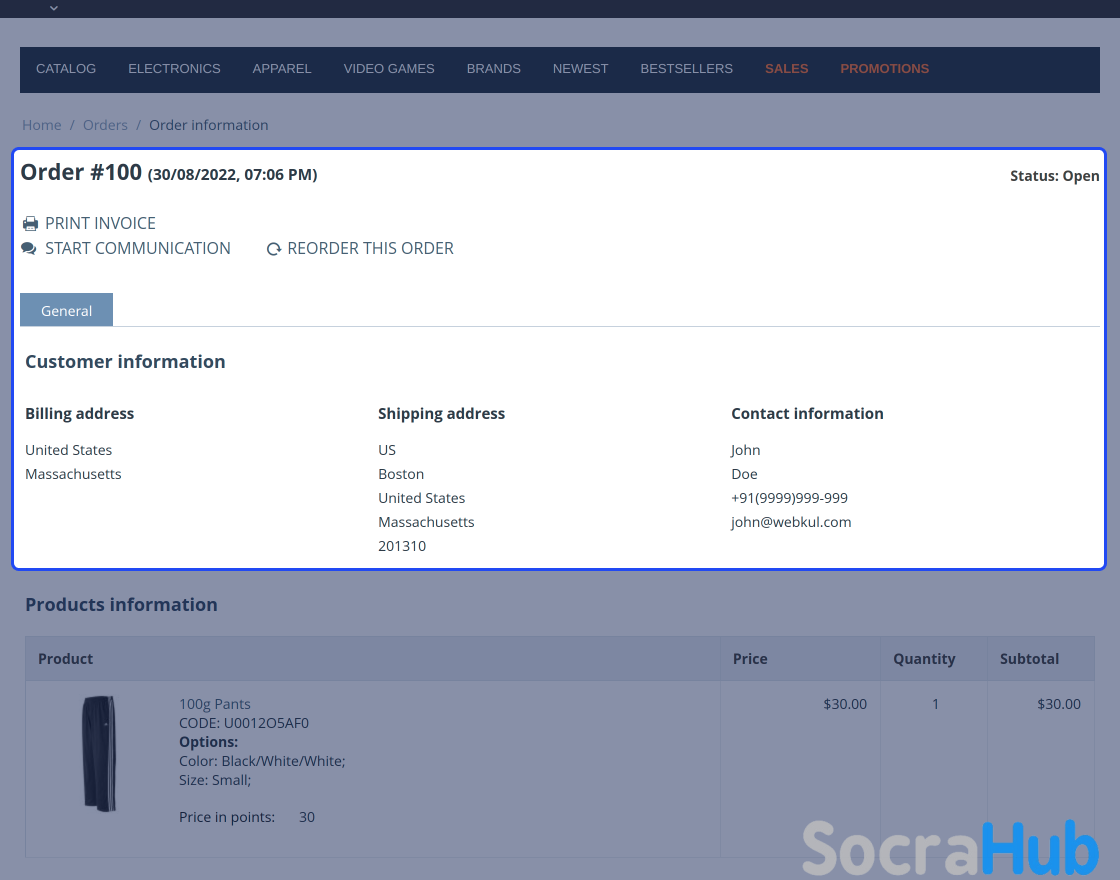Image resolution: width=1120 pixels, height=880 pixels.
Task: Click the printer icon beside Print Invoice
Action: [x=30, y=224]
